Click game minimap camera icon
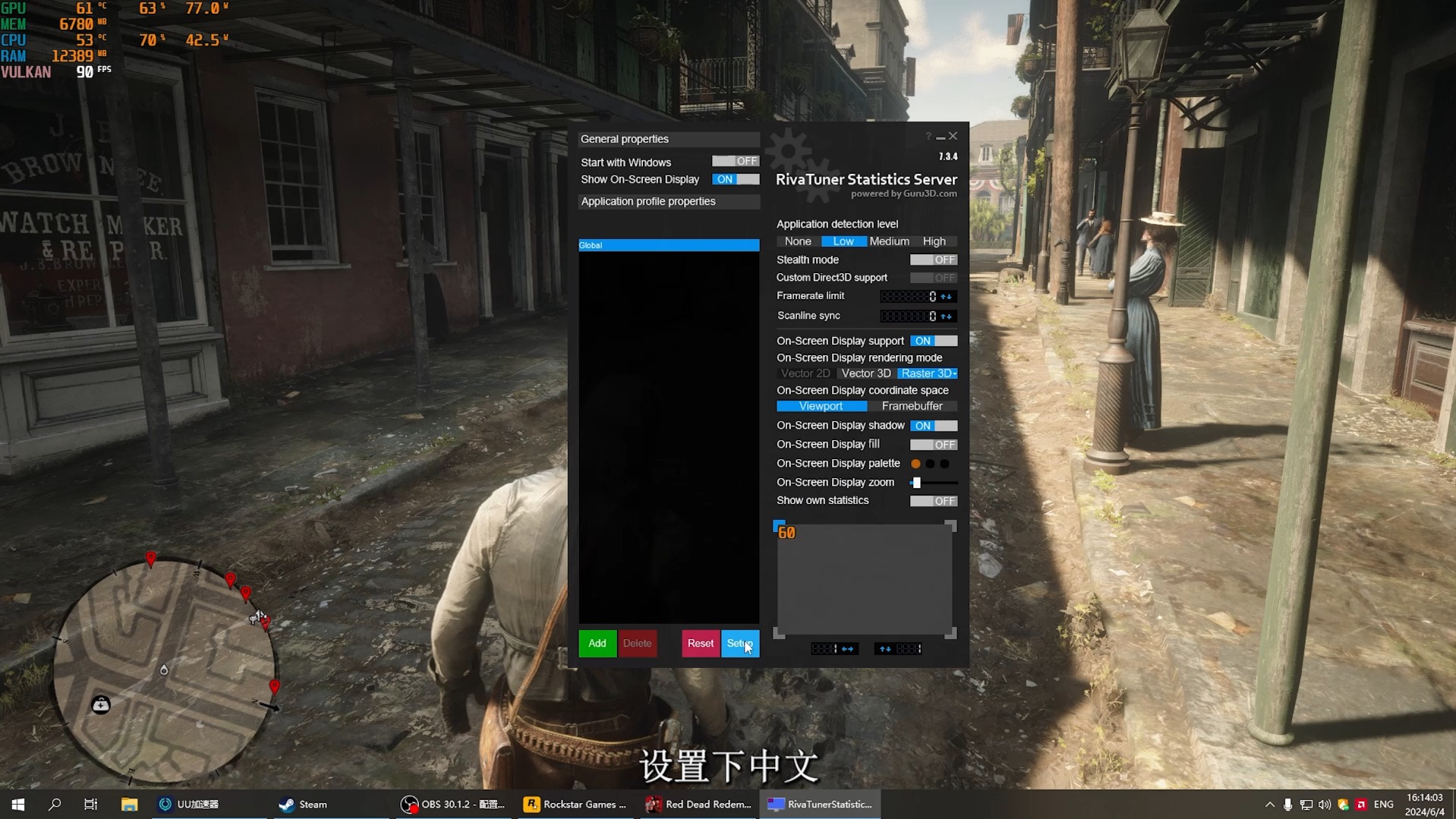This screenshot has width=1456, height=819. tap(100, 705)
